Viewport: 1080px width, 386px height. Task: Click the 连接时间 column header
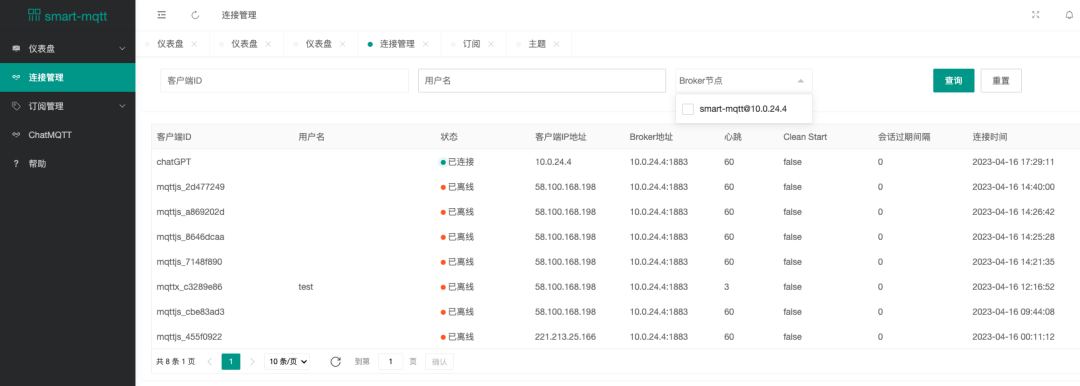point(990,136)
